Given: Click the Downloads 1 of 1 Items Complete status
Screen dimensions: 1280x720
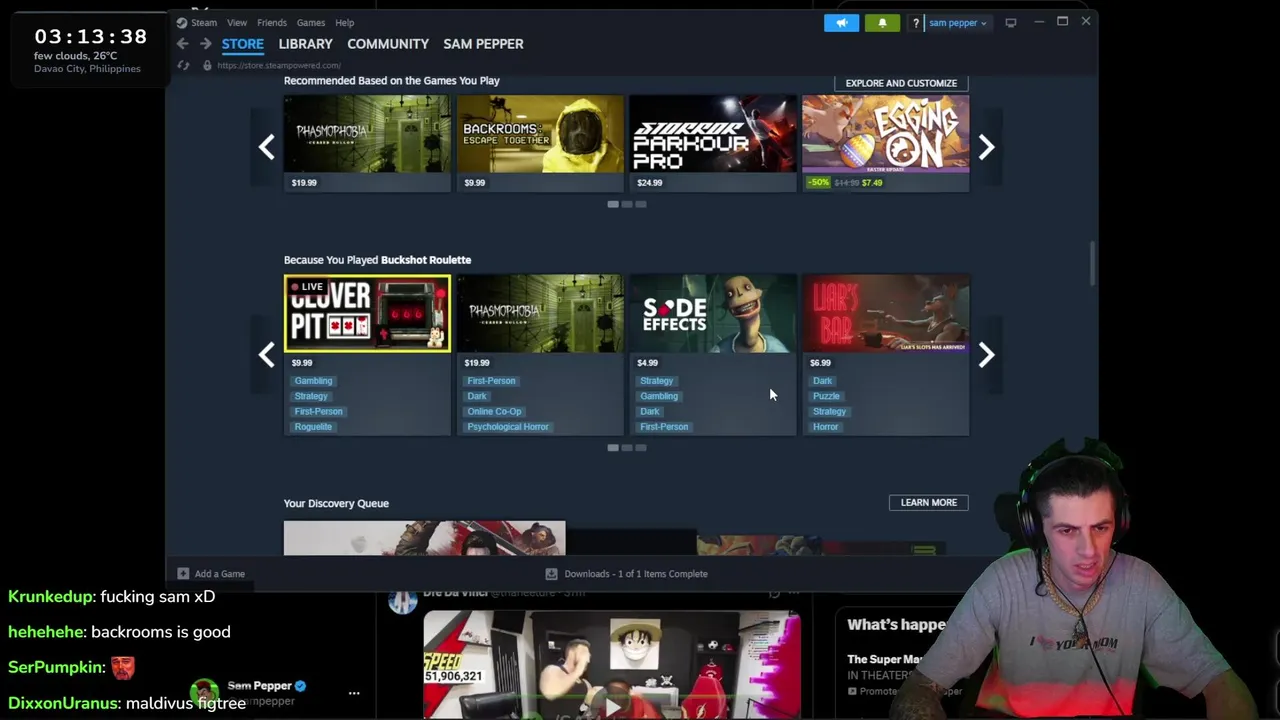Looking at the screenshot, I should 636,574.
